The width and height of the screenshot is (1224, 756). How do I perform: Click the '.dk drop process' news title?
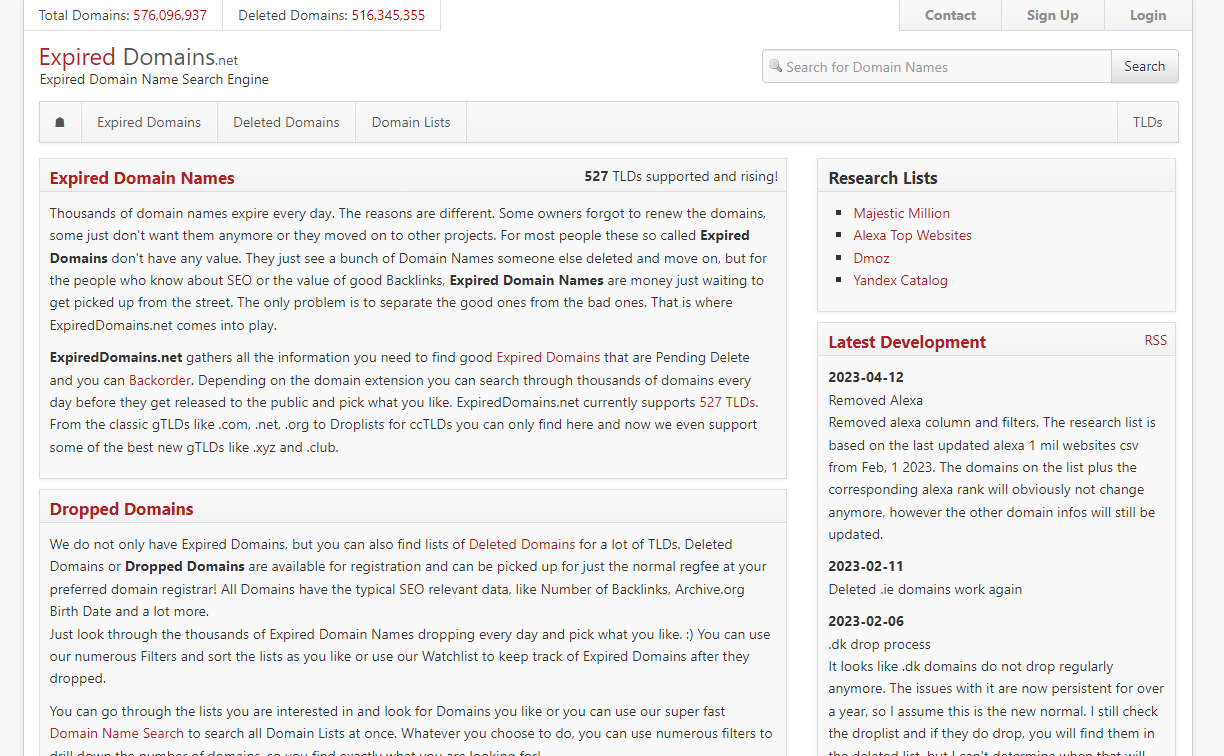880,644
